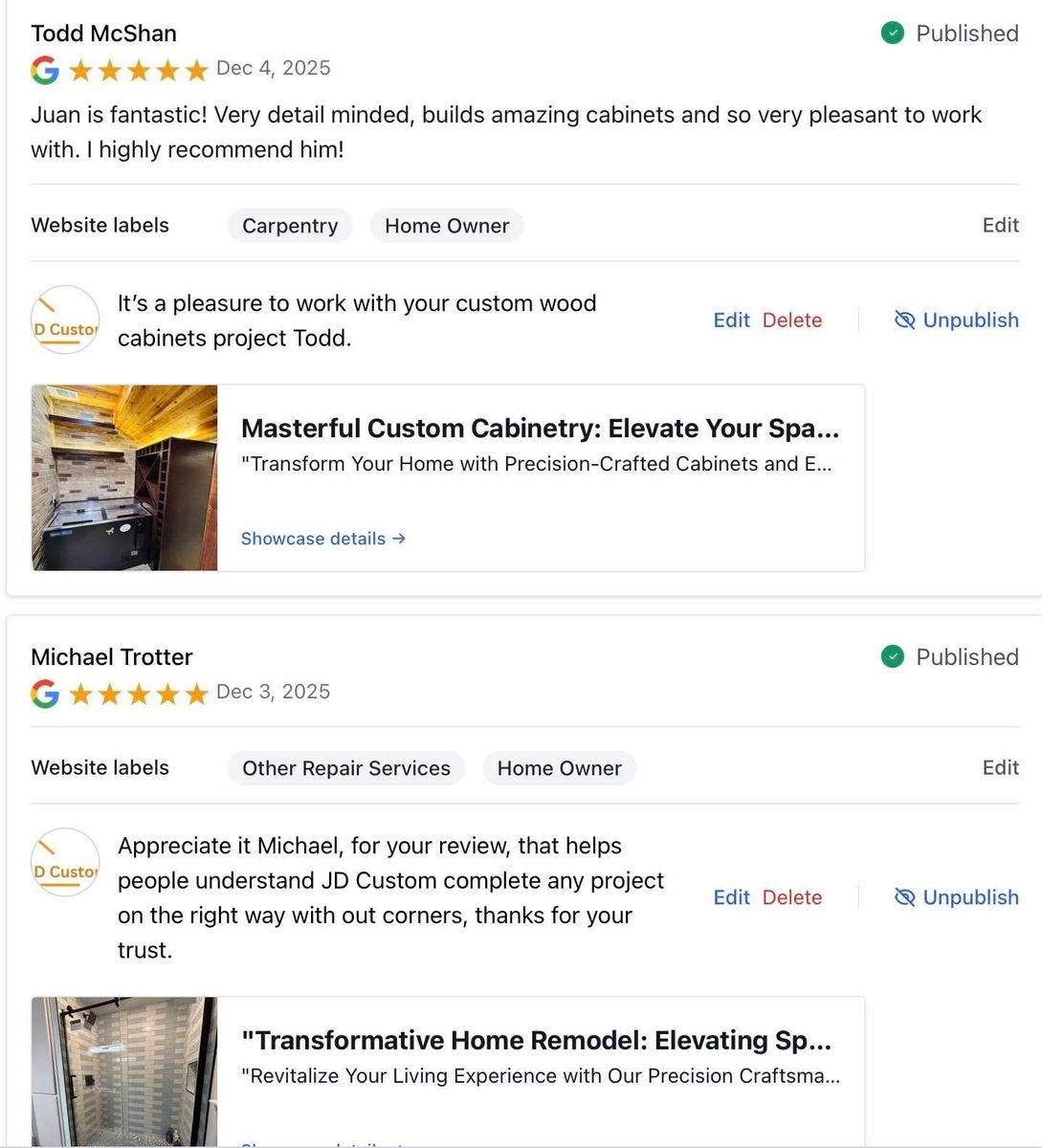Viewport: 1042px width, 1148px height.
Task: Edit website labels for Todd McShan's review
Action: pyautogui.click(x=1000, y=226)
